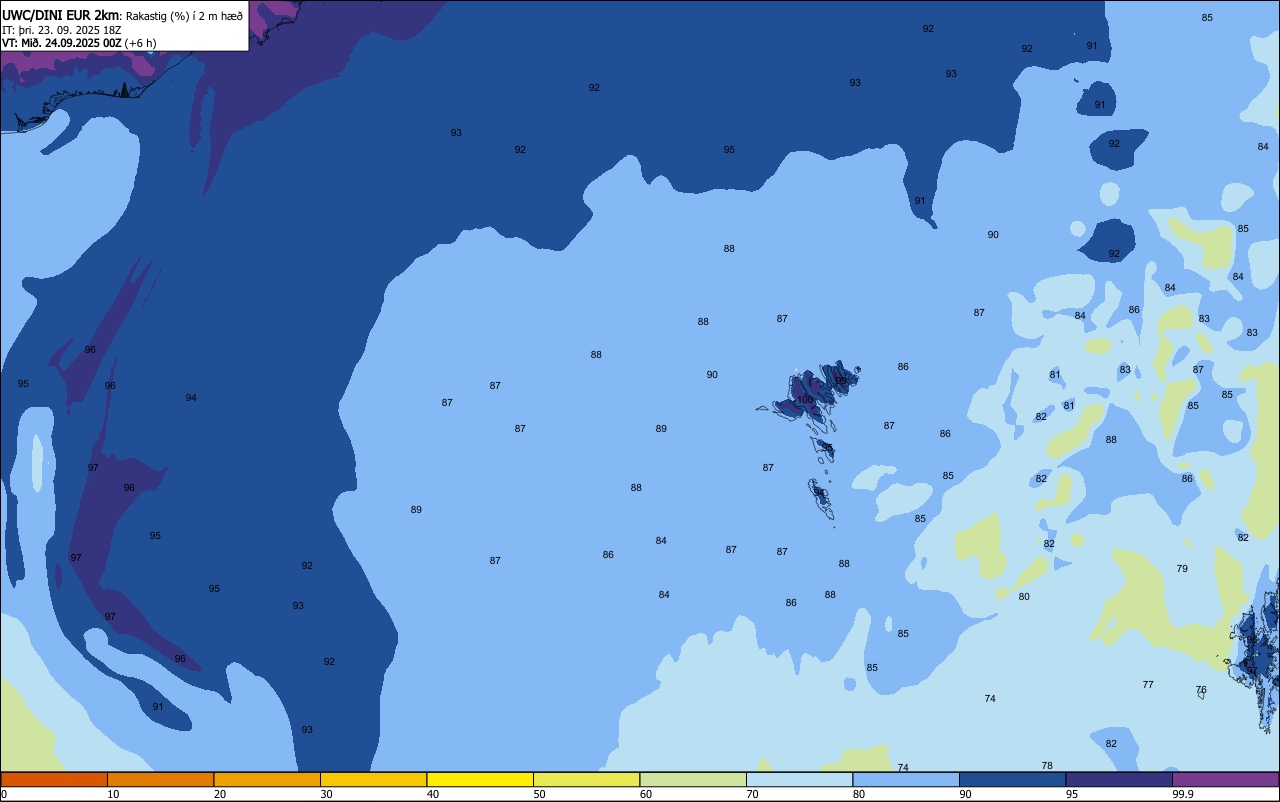Click the bright yellow 40–50 legend segment
The image size is (1280, 802).
(x=480, y=779)
